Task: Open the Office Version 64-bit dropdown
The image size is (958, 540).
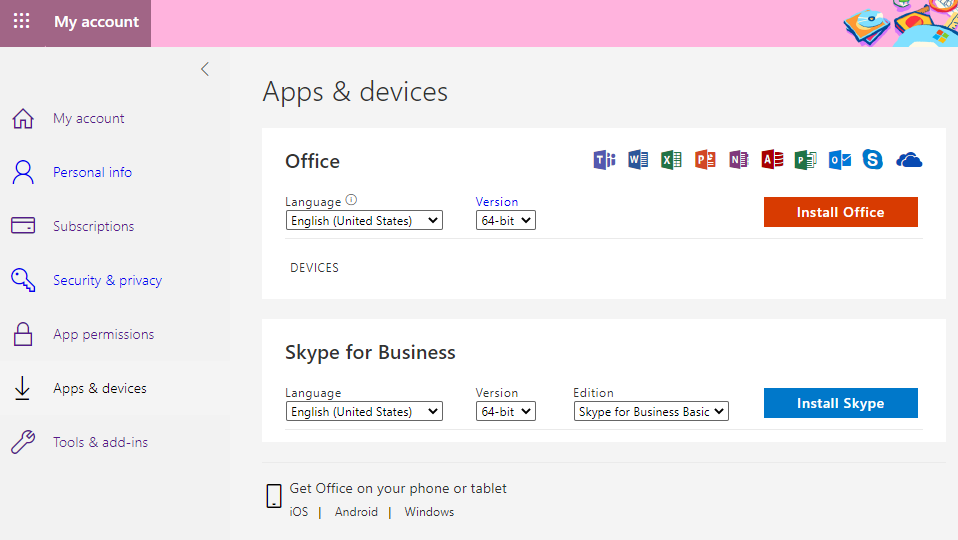Action: (x=506, y=221)
